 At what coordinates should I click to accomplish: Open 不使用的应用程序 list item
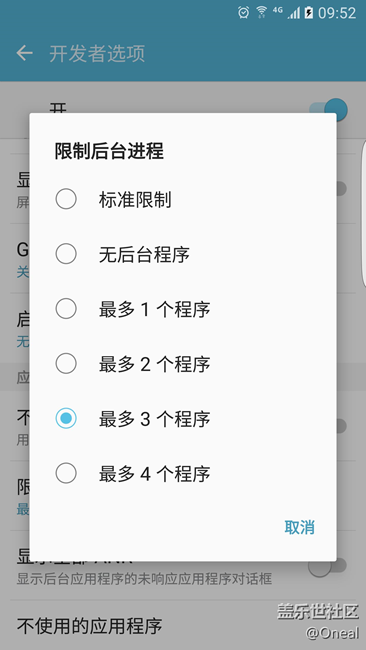point(183,626)
